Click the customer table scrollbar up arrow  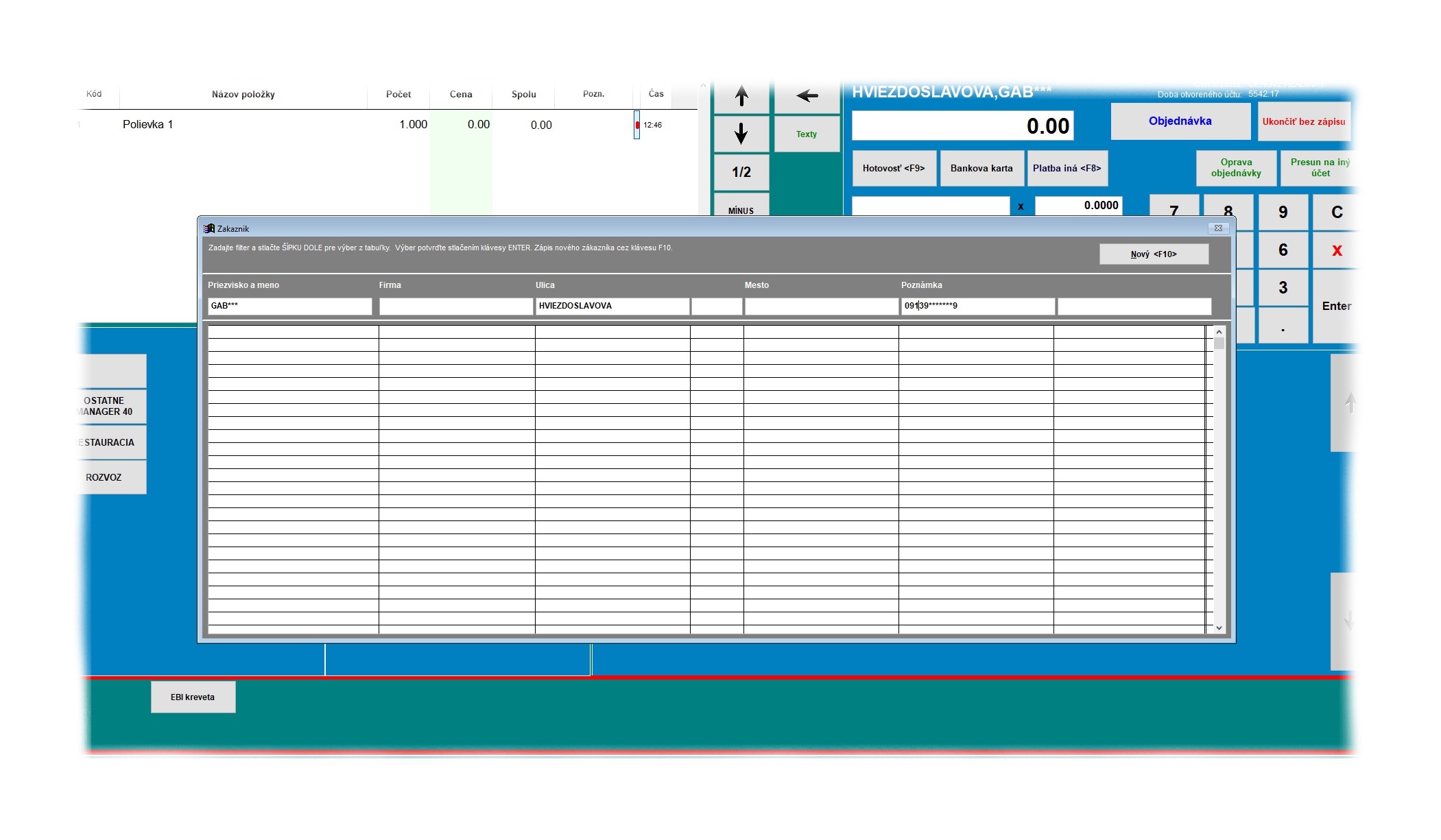point(1219,332)
